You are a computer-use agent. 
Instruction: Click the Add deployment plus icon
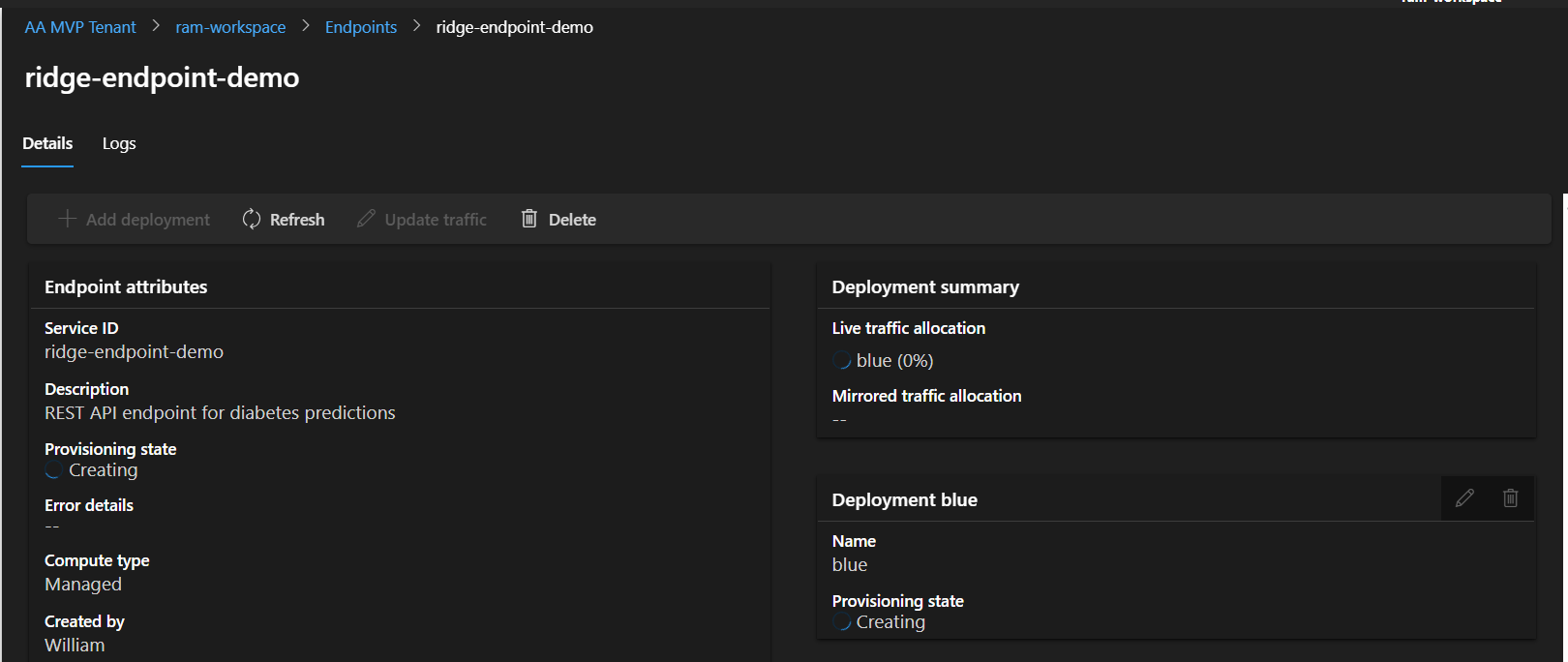[x=67, y=219]
